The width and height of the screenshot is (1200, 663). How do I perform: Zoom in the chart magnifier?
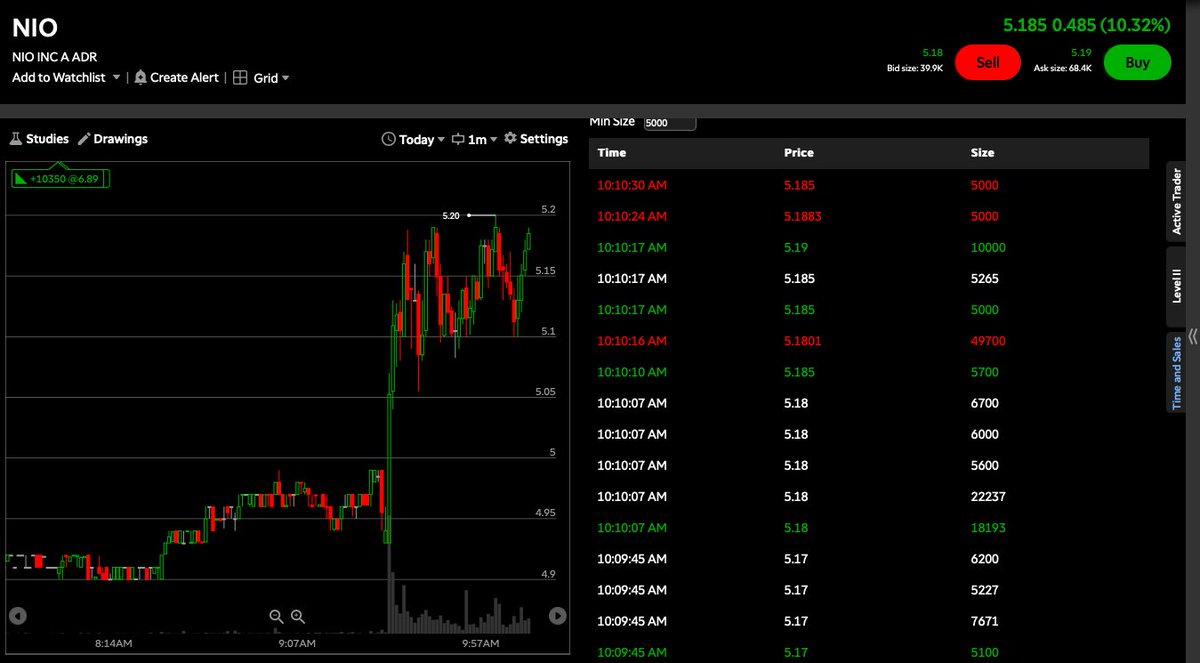pos(297,617)
